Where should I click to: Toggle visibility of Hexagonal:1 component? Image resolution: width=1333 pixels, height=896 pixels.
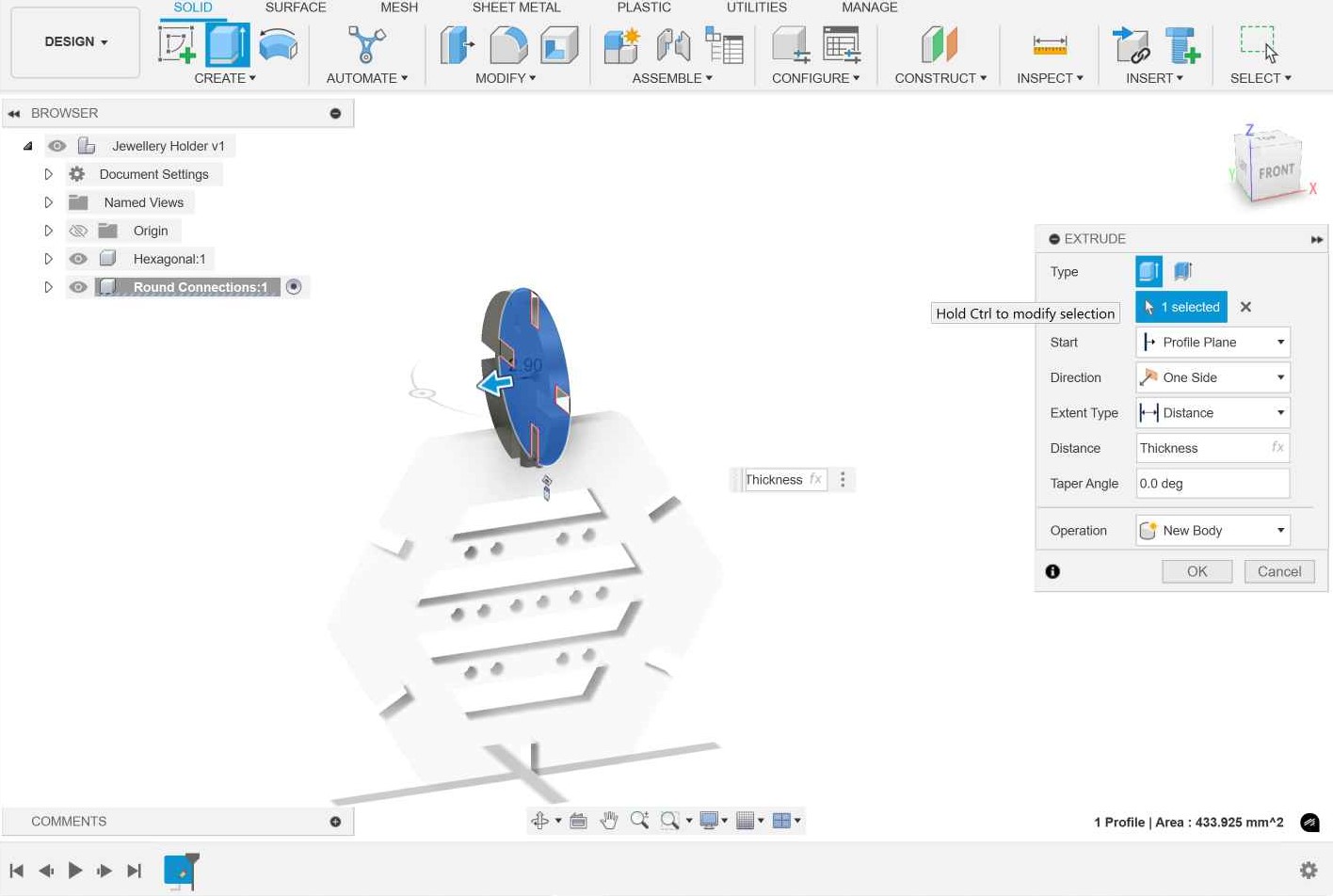[x=78, y=259]
